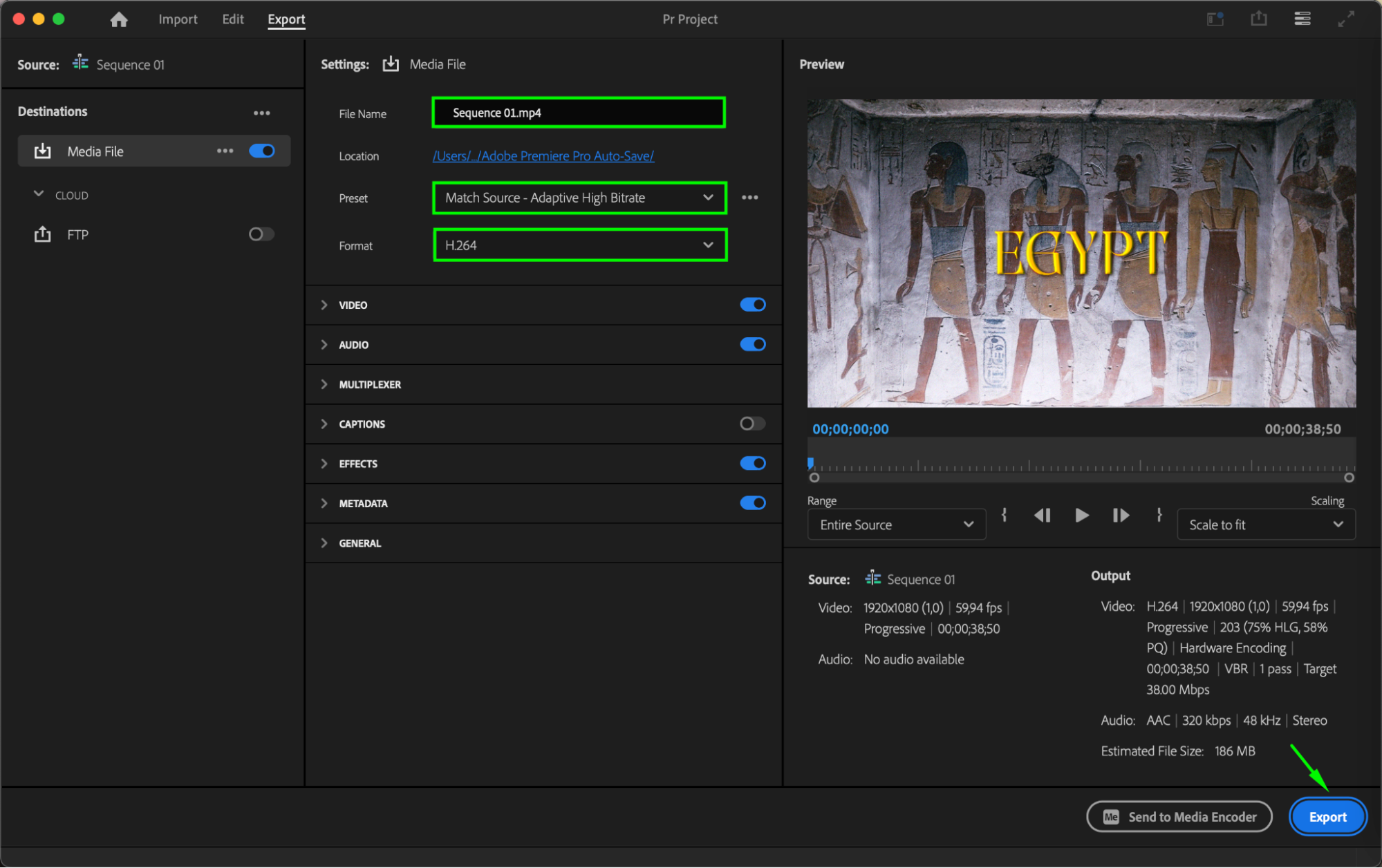Set the in point bracket marker
The image size is (1382, 868).
pos(1004,516)
